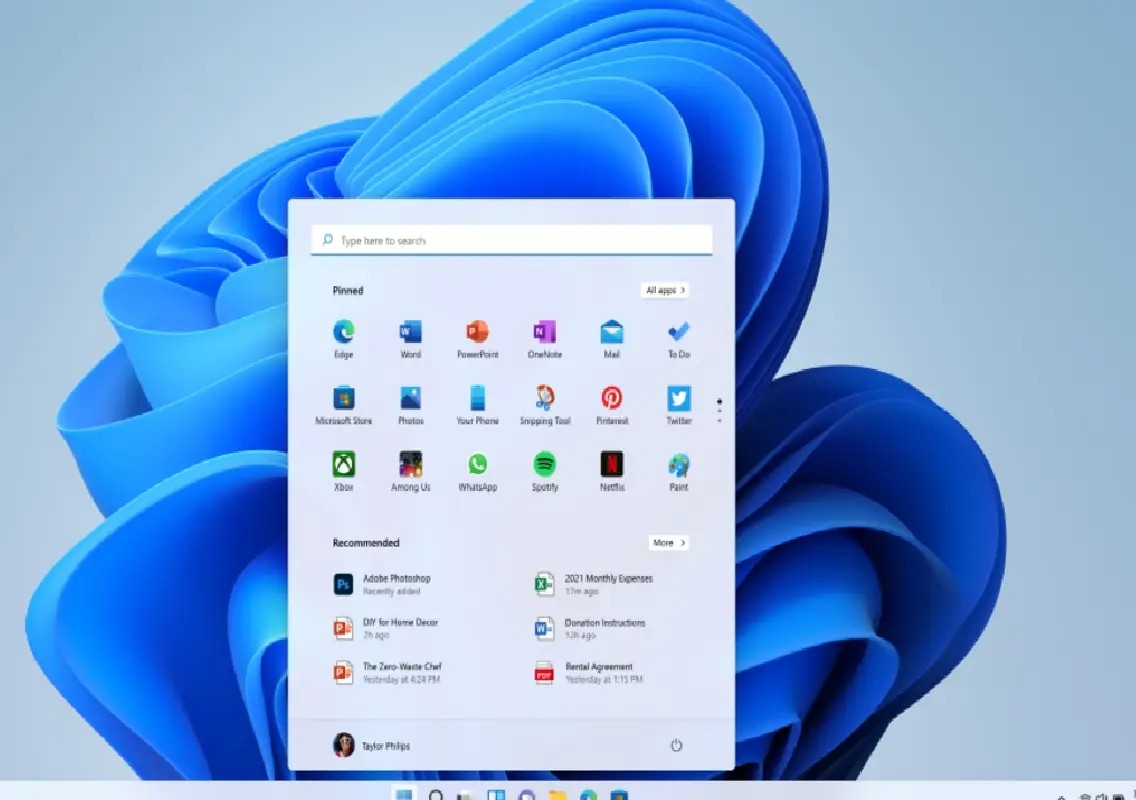Open the Your Phone app
The height and width of the screenshot is (800, 1136).
click(477, 405)
